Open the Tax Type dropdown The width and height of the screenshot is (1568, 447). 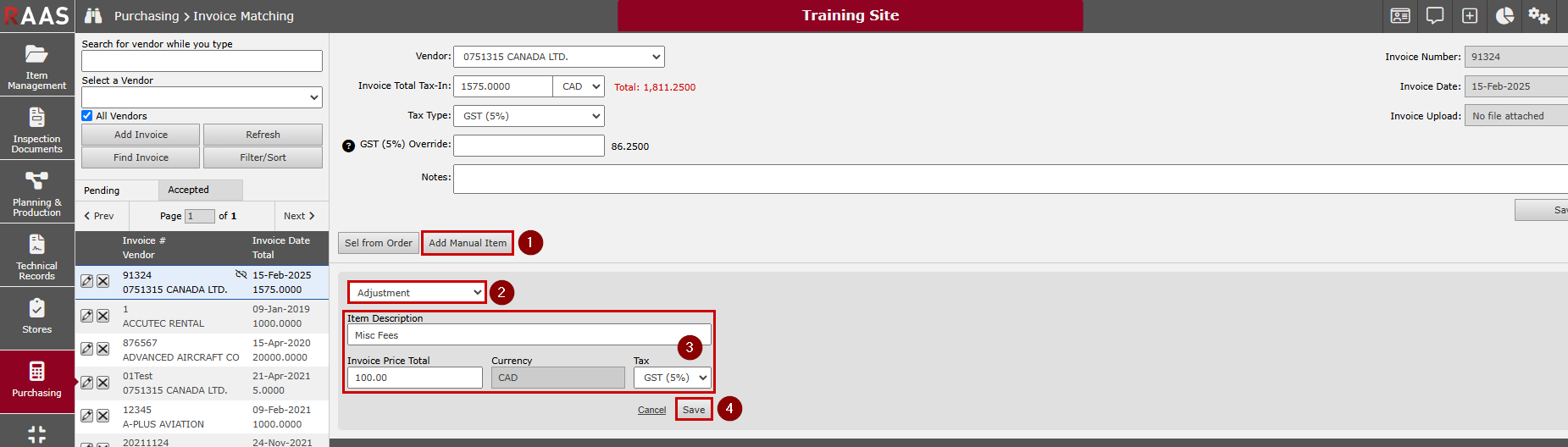(x=529, y=116)
